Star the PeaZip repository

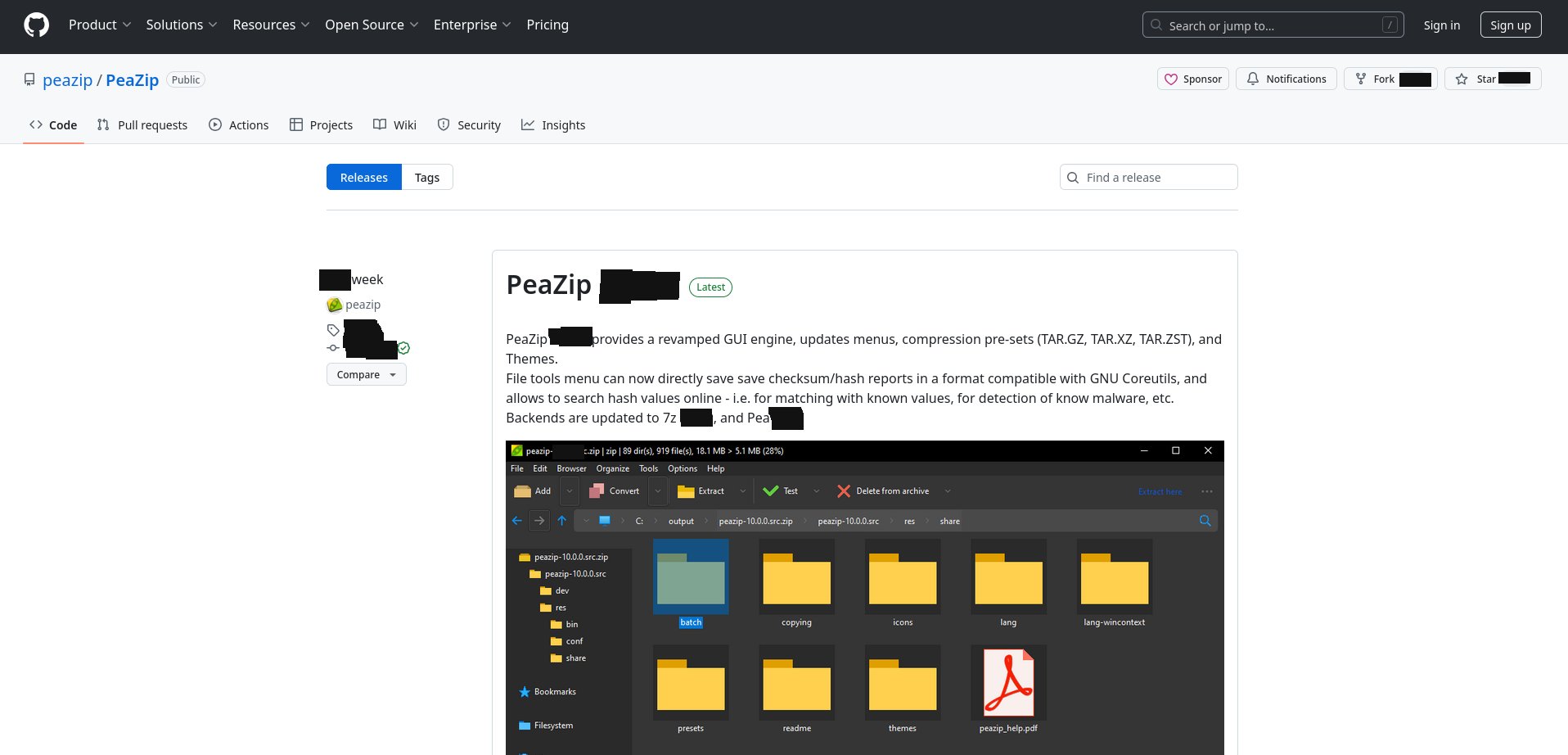click(1492, 79)
